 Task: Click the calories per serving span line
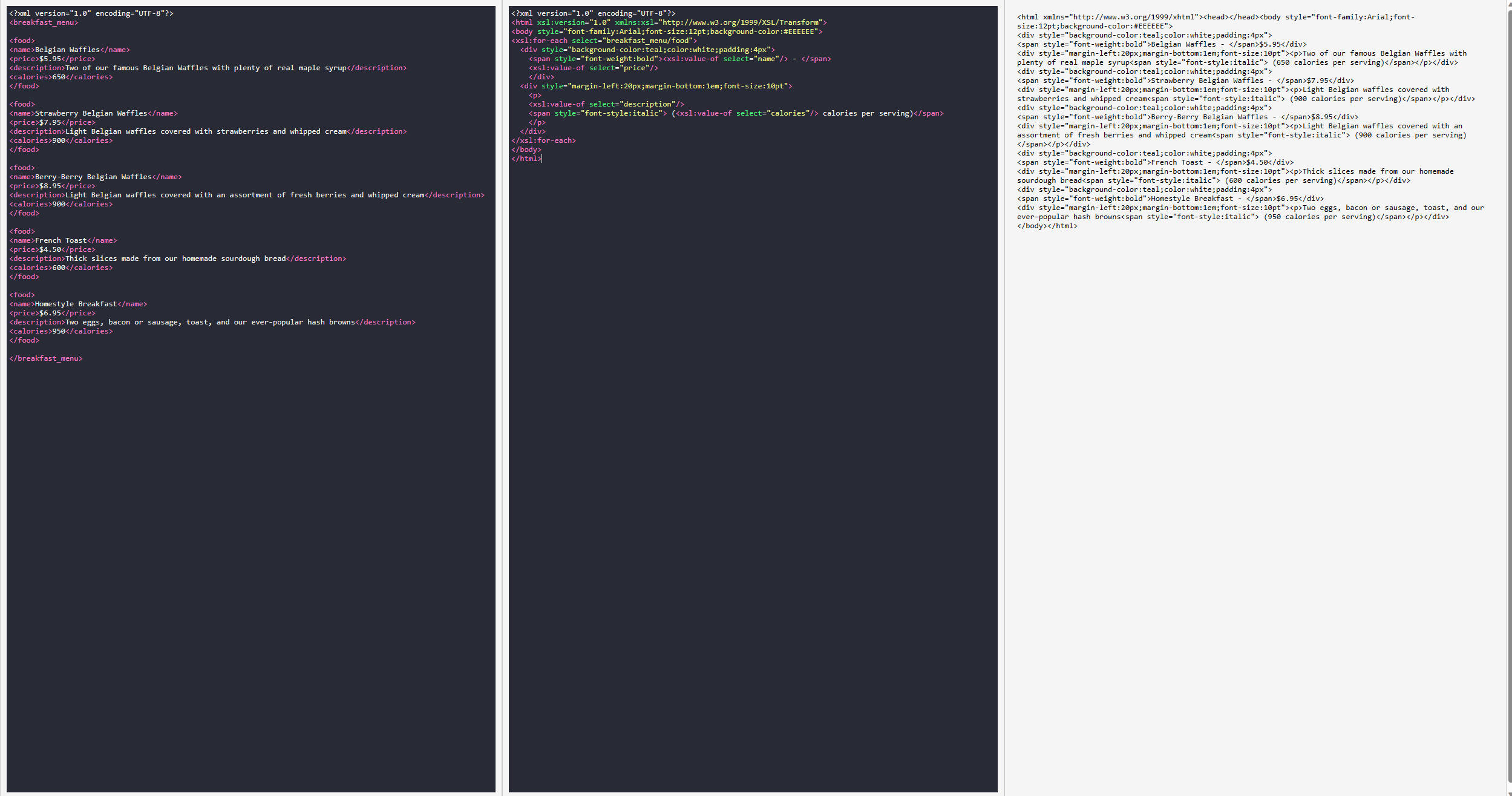pos(736,113)
